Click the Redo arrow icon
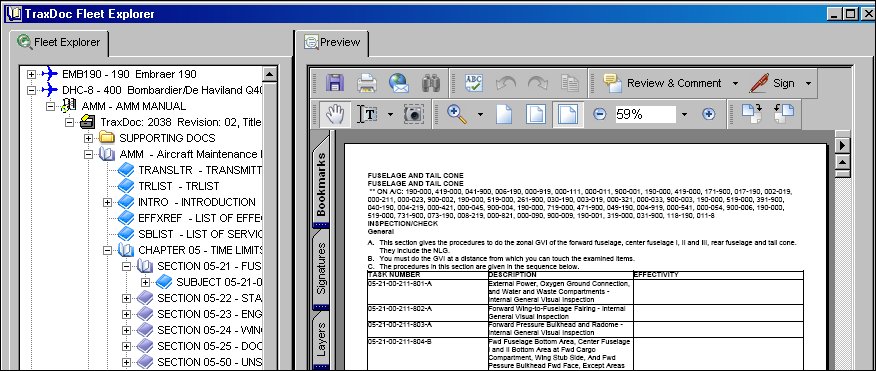The image size is (876, 371). (537, 83)
